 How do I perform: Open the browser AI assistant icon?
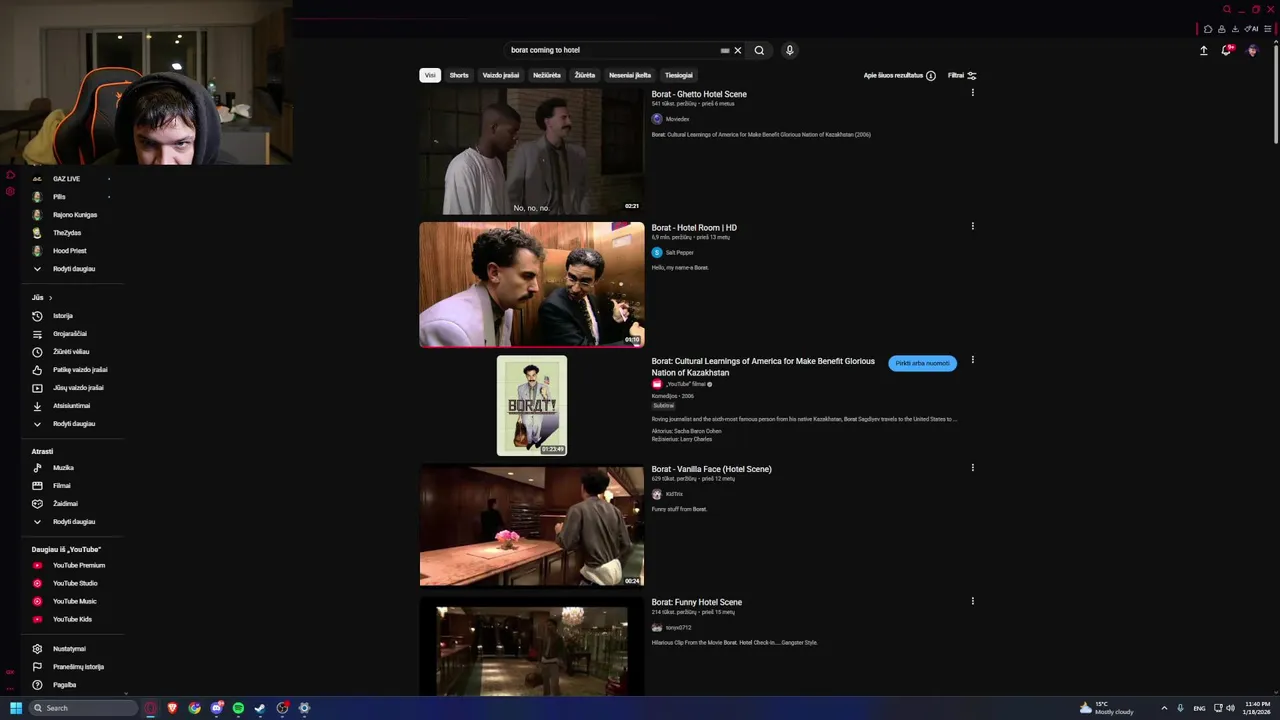point(1251,29)
